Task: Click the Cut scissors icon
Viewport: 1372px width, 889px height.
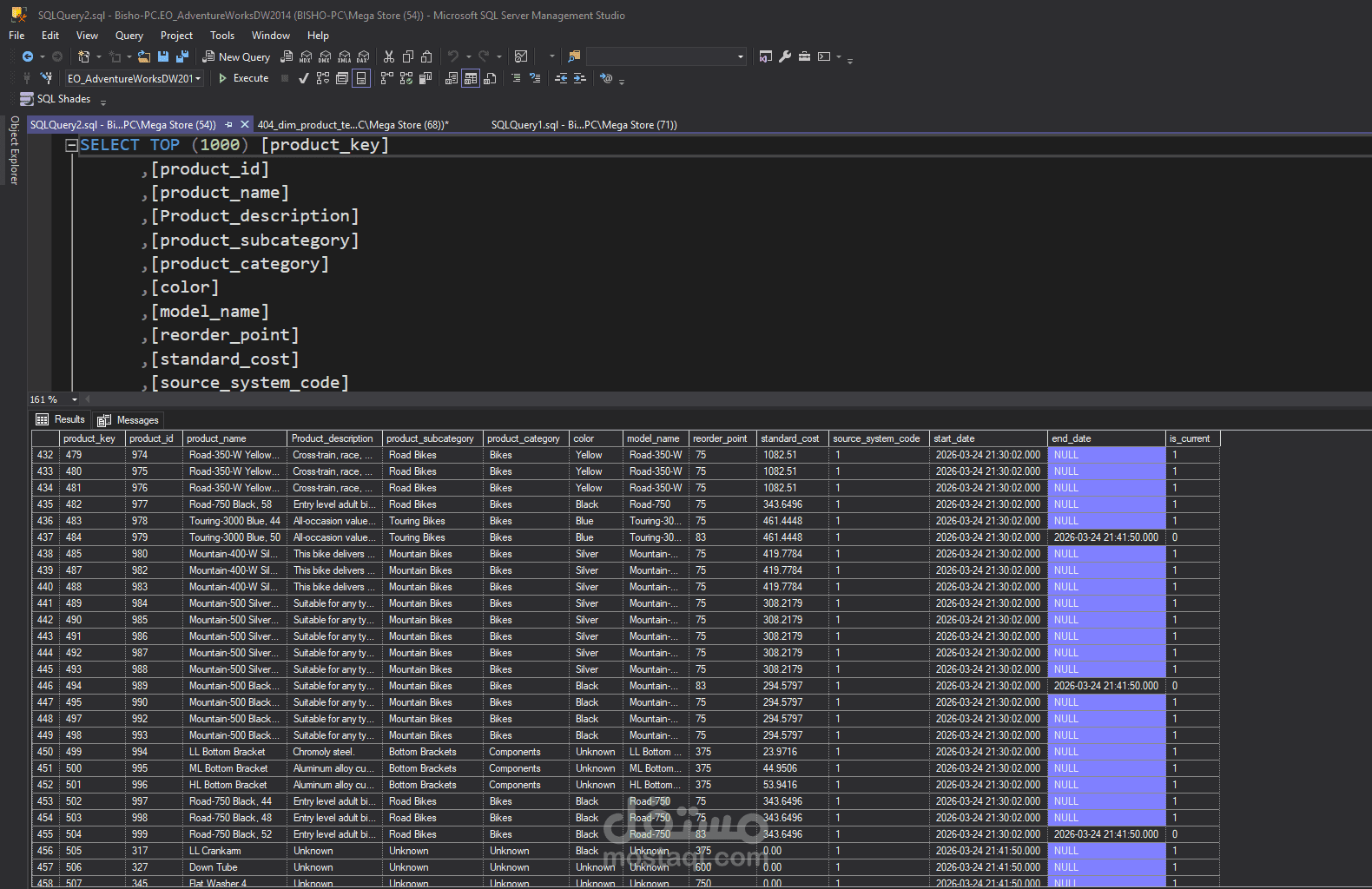Action: click(388, 56)
